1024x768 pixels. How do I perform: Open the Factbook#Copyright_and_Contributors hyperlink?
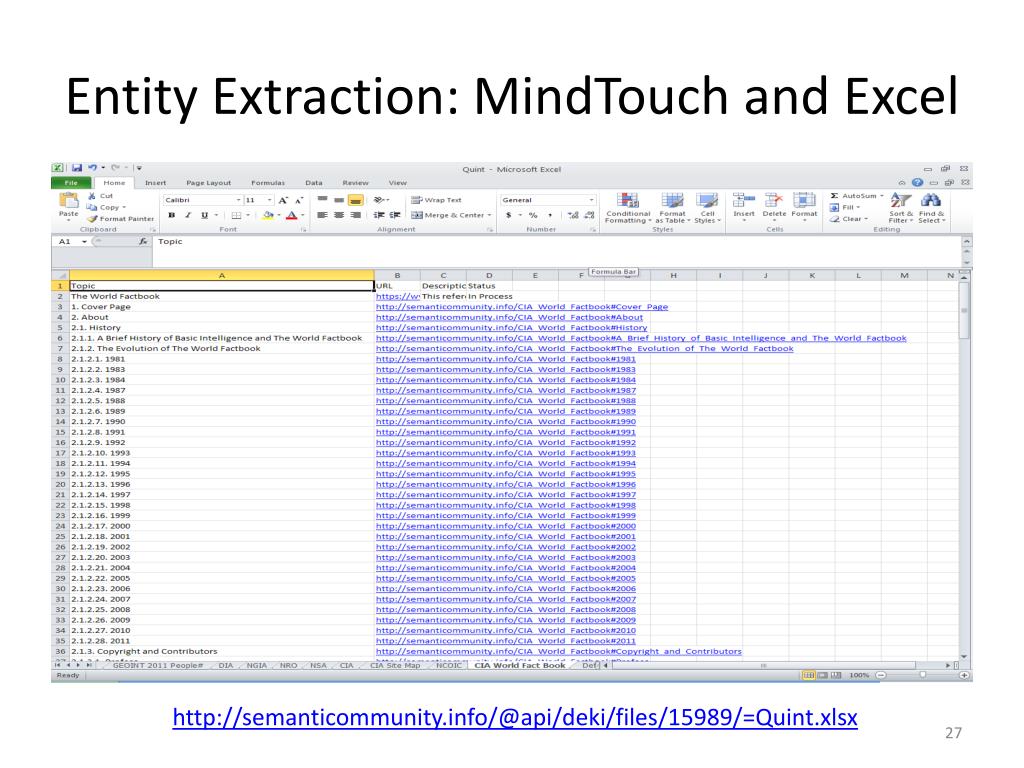(558, 652)
